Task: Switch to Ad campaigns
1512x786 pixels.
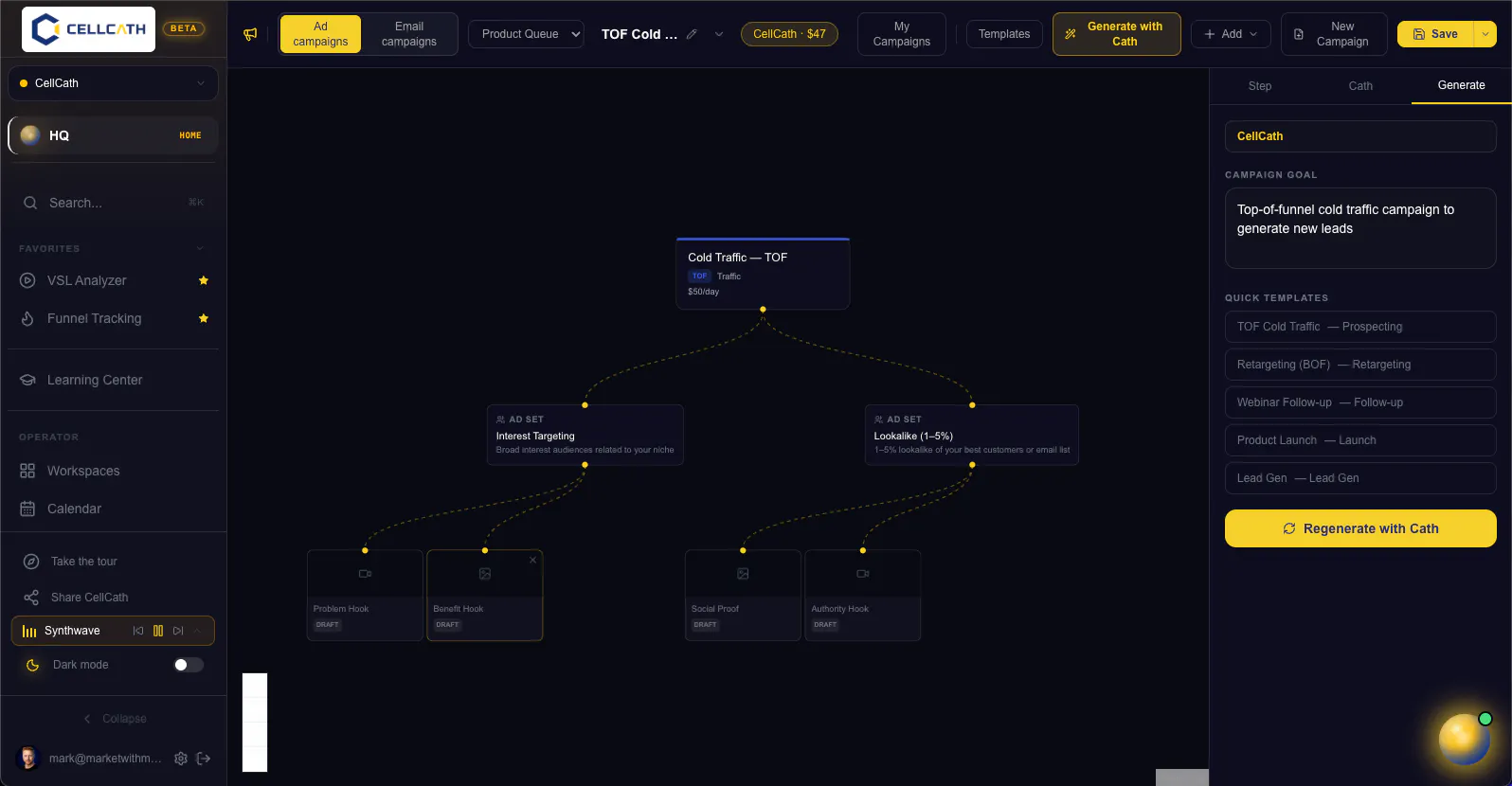Action: [x=320, y=34]
